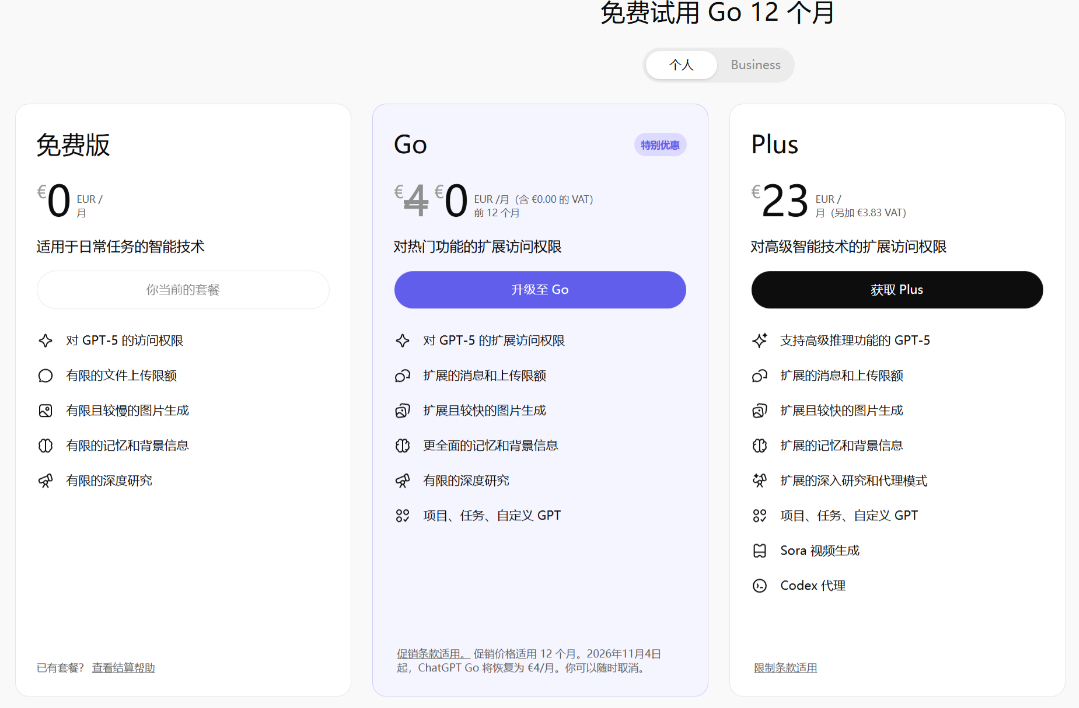Click the 获取 Plus button
The image size is (1079, 708).
[x=897, y=290]
